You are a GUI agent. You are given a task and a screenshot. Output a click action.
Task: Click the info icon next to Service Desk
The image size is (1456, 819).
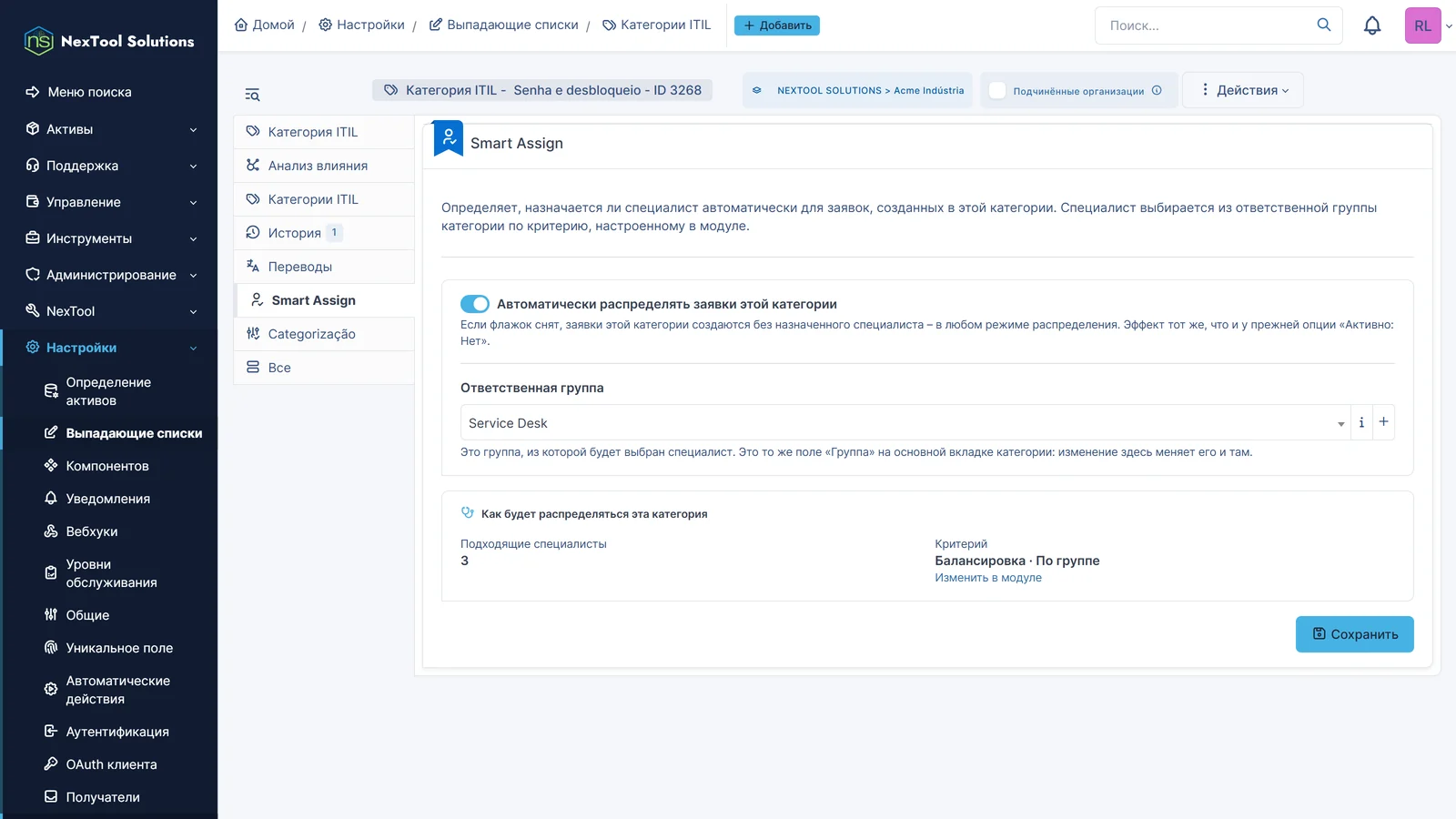[1361, 422]
